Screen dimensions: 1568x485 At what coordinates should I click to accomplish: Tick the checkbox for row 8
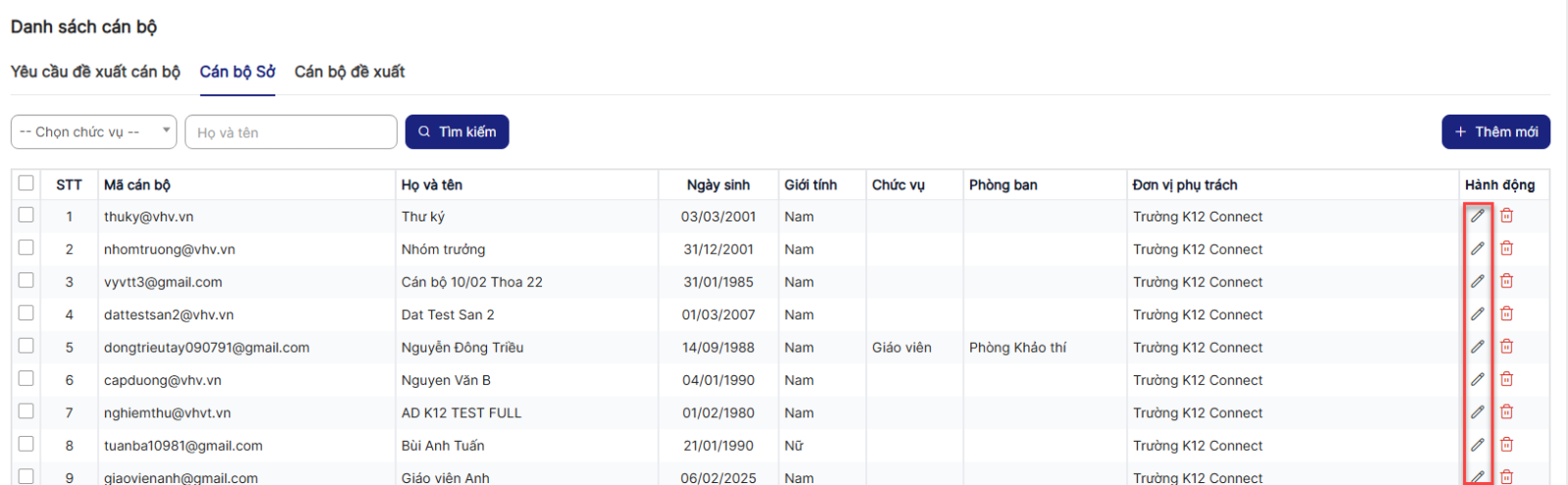coord(26,445)
